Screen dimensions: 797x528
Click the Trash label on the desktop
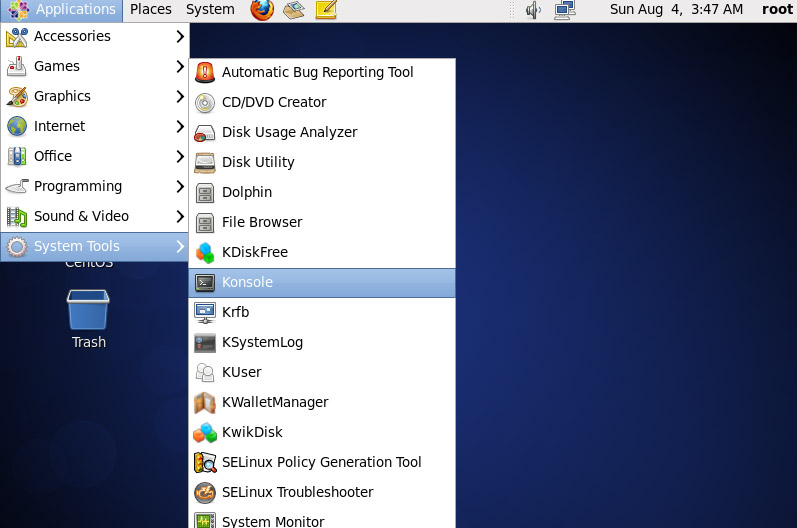(88, 342)
